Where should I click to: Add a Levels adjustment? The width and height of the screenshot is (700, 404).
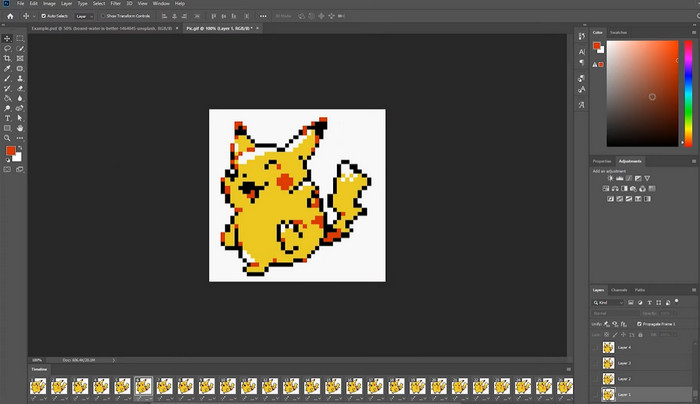click(620, 179)
